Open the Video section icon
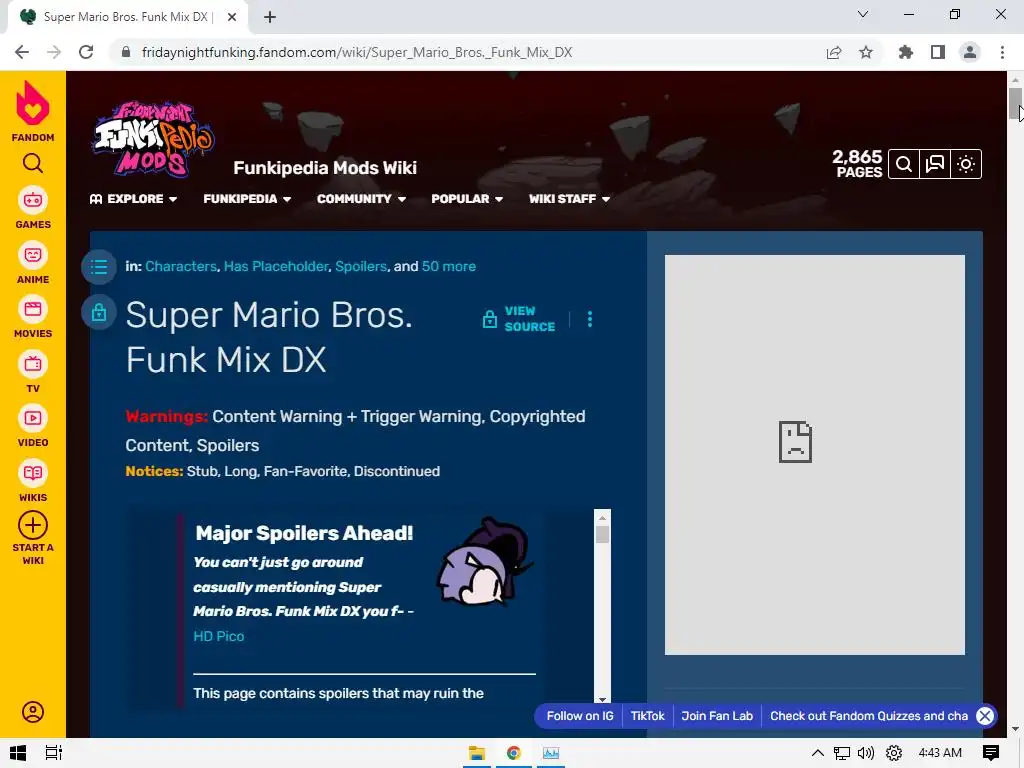This screenshot has height=768, width=1024. tap(33, 418)
